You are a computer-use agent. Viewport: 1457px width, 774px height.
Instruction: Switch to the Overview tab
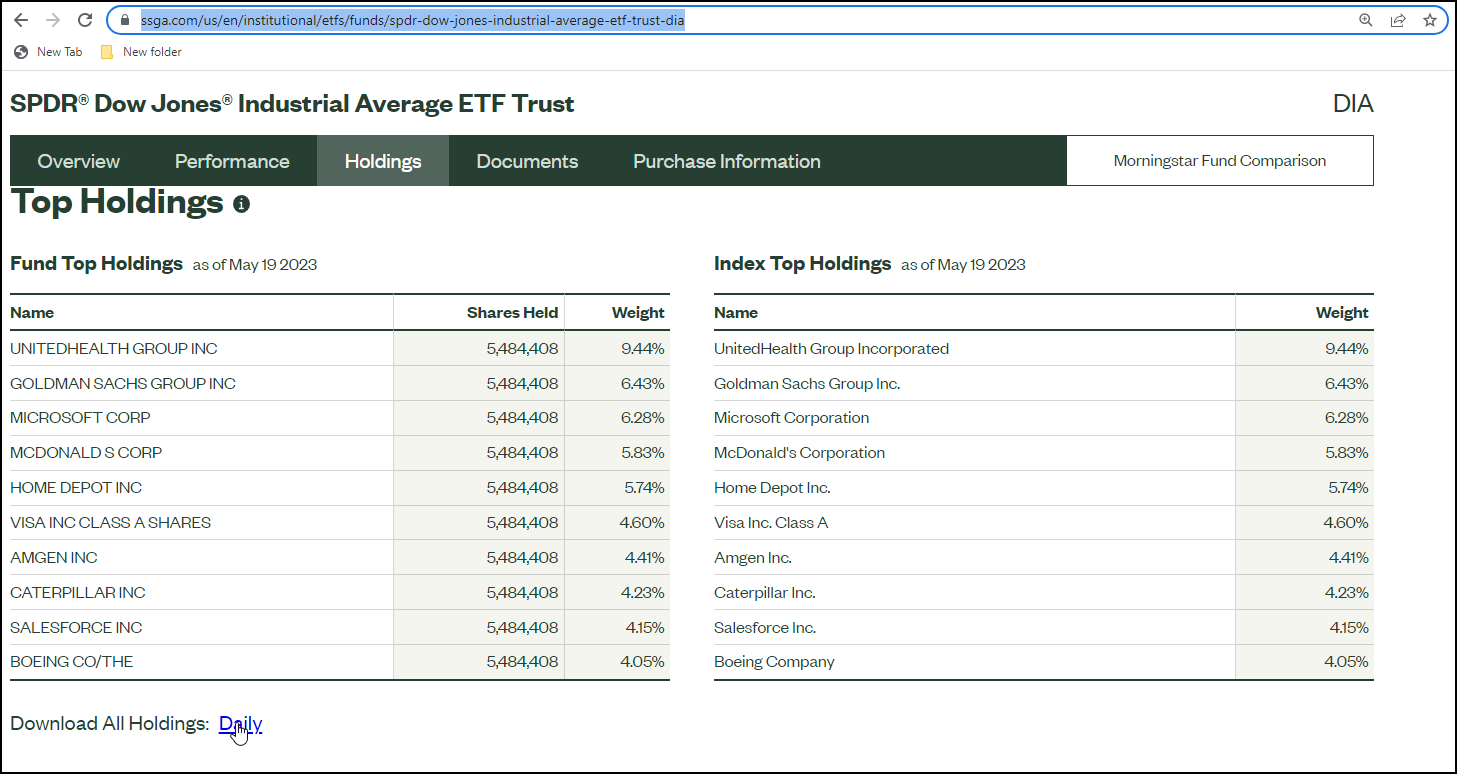pos(79,161)
